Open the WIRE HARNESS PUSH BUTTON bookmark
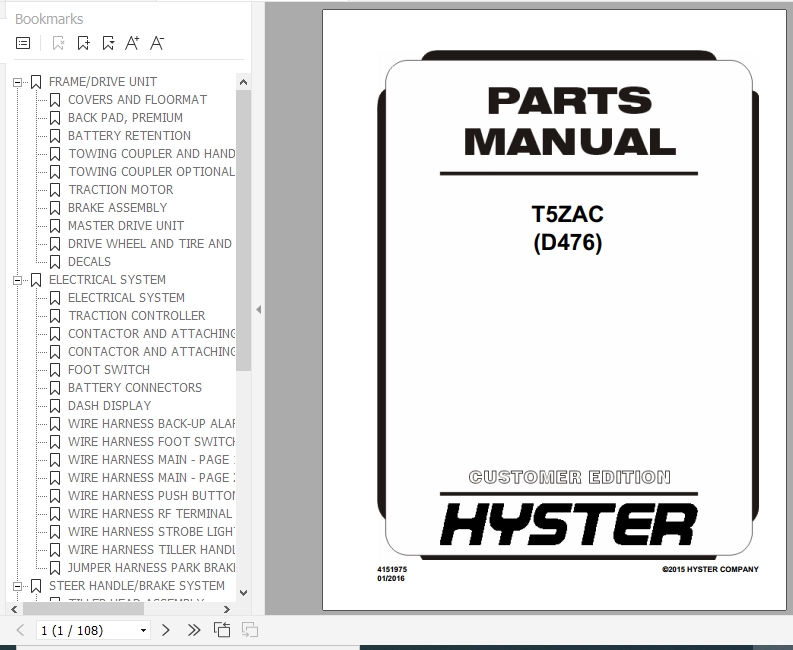Screen dimensions: 793x650 pyautogui.click(x=152, y=496)
